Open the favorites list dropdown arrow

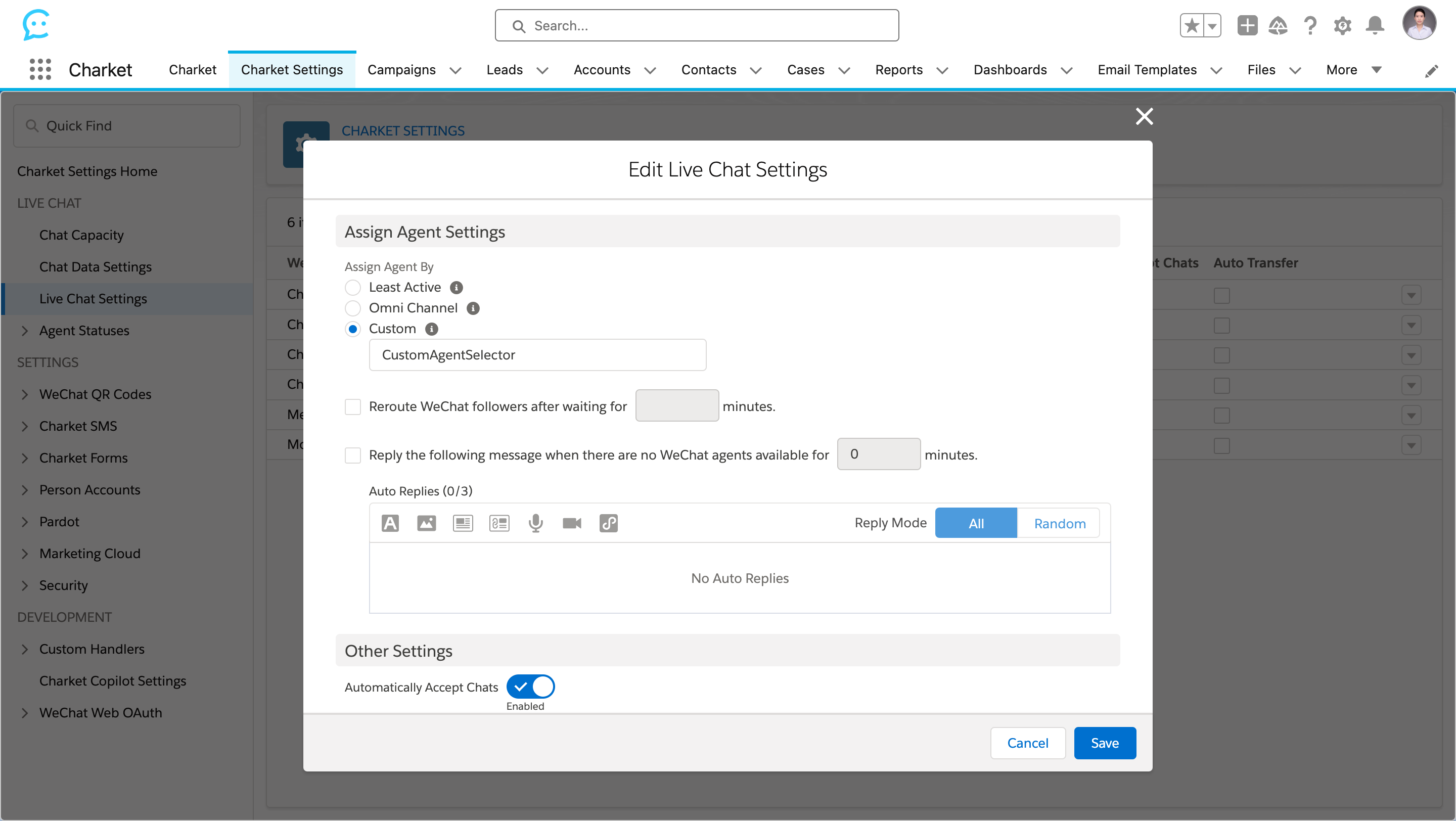click(1212, 25)
